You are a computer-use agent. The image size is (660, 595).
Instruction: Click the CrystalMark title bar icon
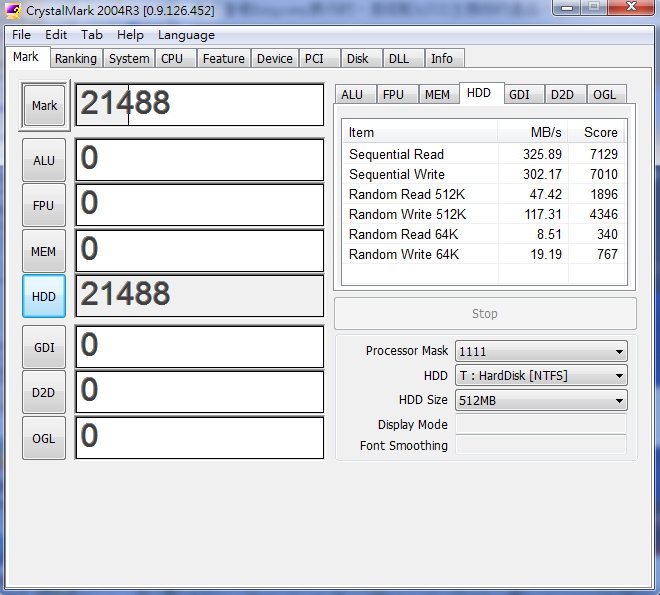click(x=13, y=11)
